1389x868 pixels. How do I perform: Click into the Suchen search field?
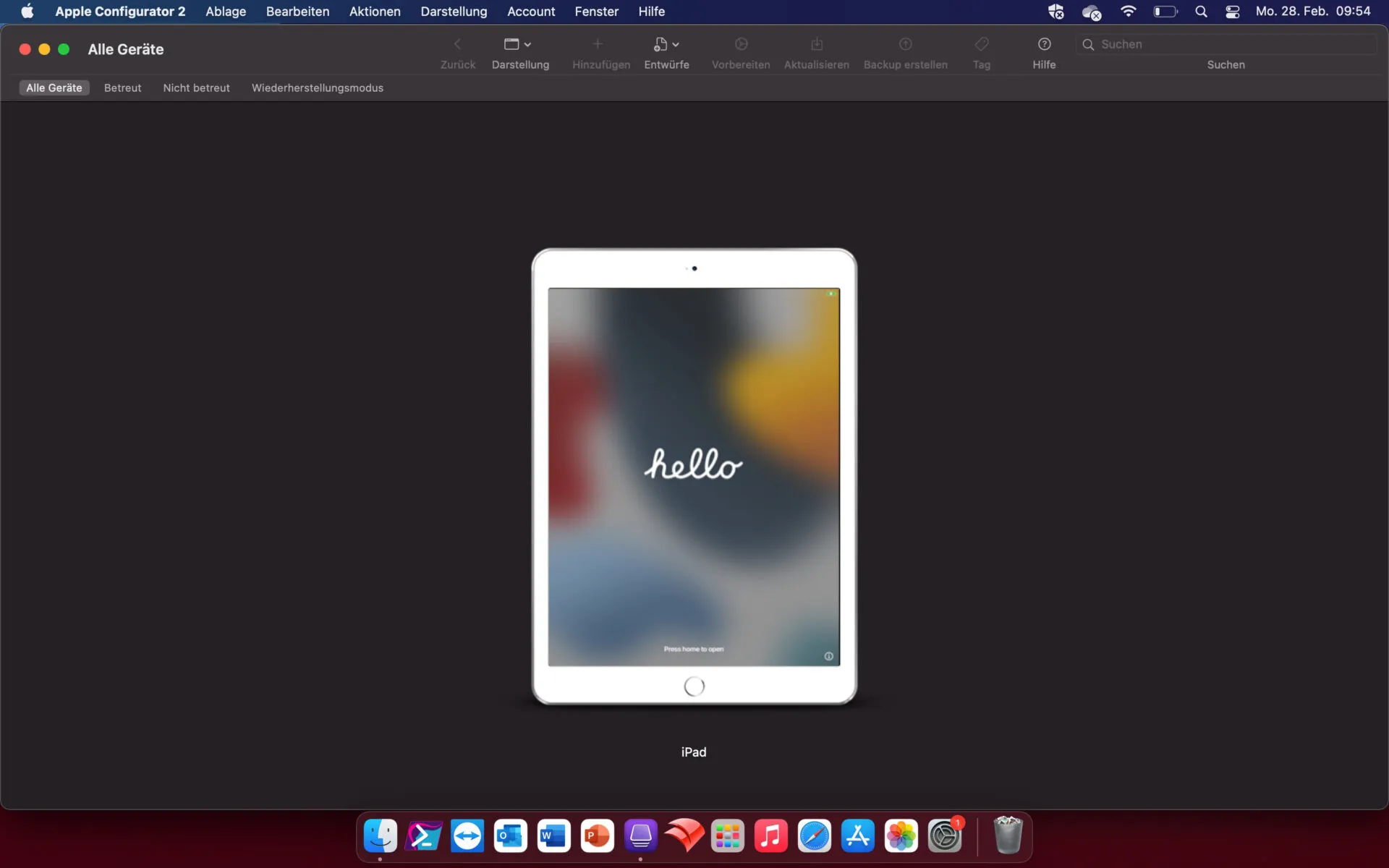(1226, 44)
